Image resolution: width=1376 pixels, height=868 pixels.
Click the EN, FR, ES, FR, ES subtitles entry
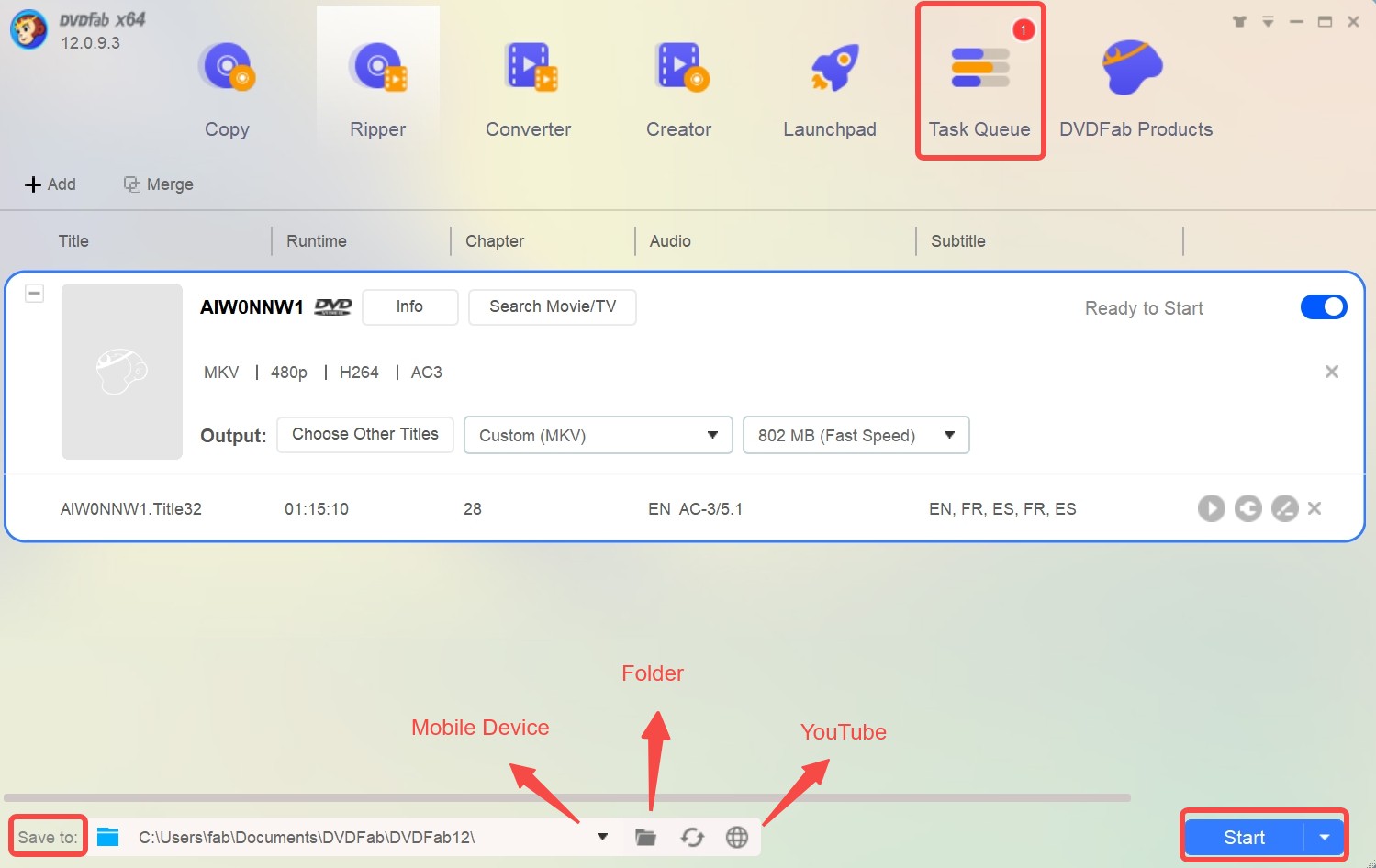coord(1002,509)
